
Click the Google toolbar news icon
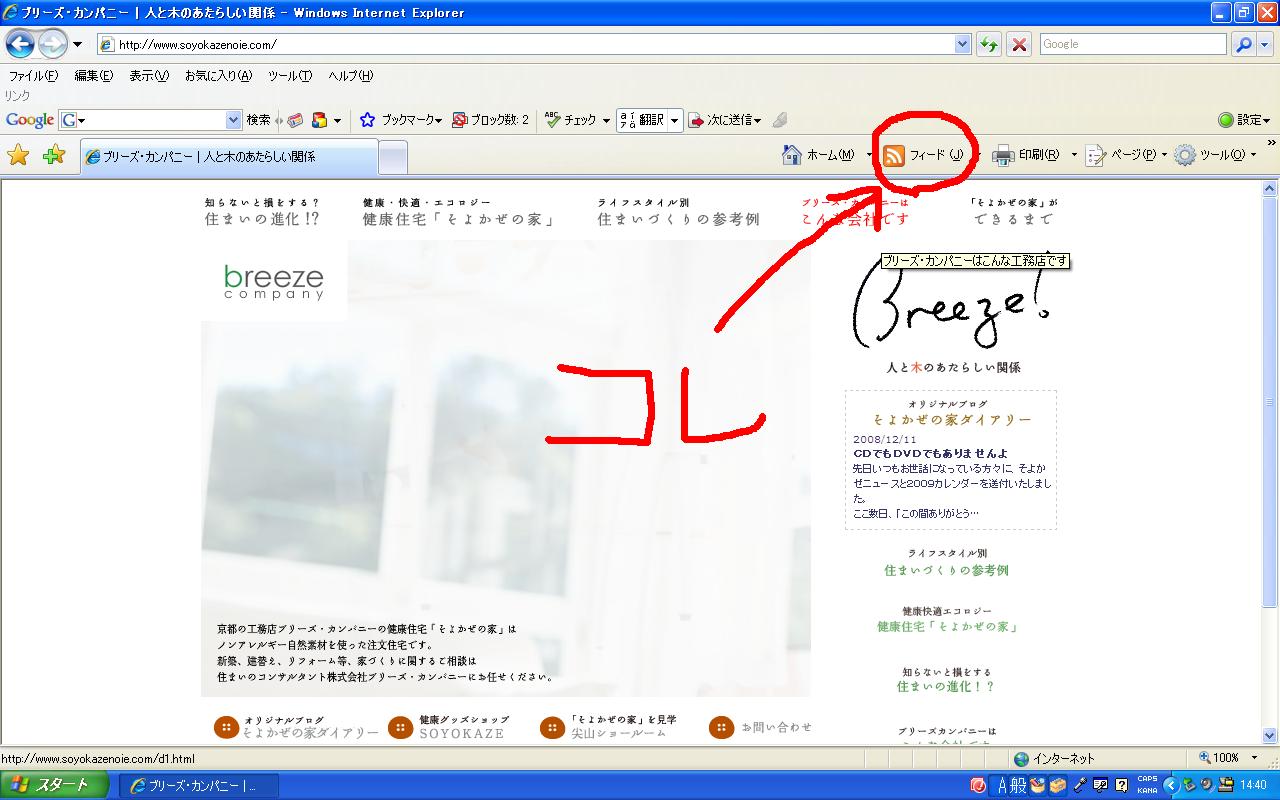click(x=295, y=120)
